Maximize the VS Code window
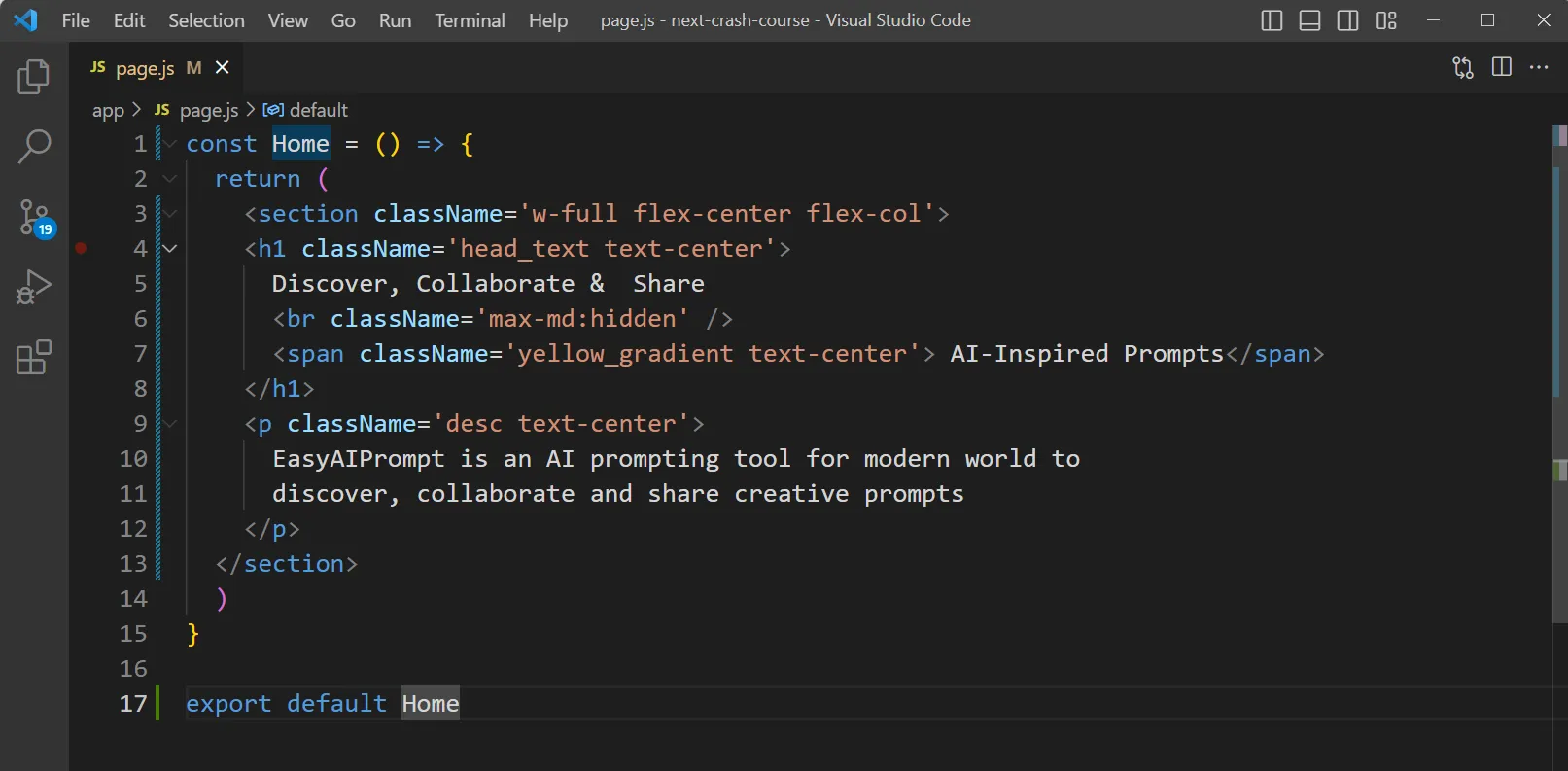The width and height of the screenshot is (1568, 771). [x=1487, y=20]
